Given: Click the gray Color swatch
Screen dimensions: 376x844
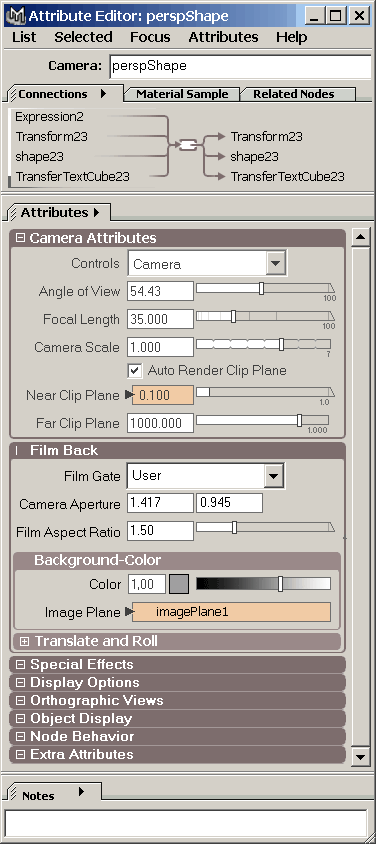Looking at the screenshot, I should [x=179, y=584].
